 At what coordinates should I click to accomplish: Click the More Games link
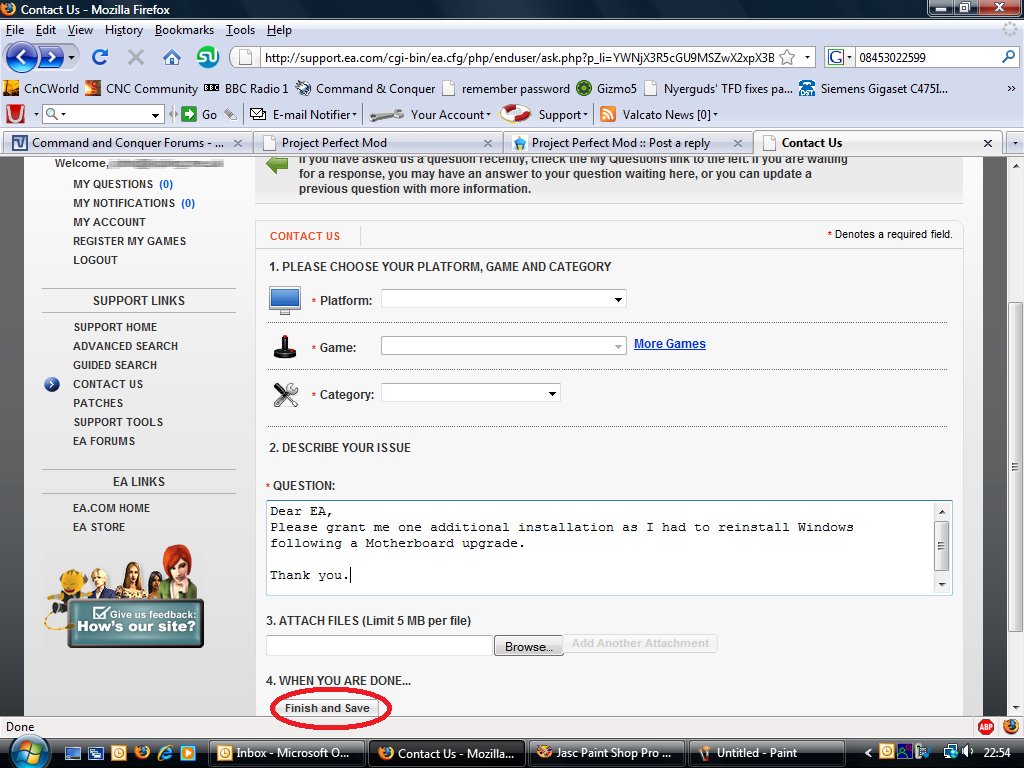pyautogui.click(x=669, y=344)
